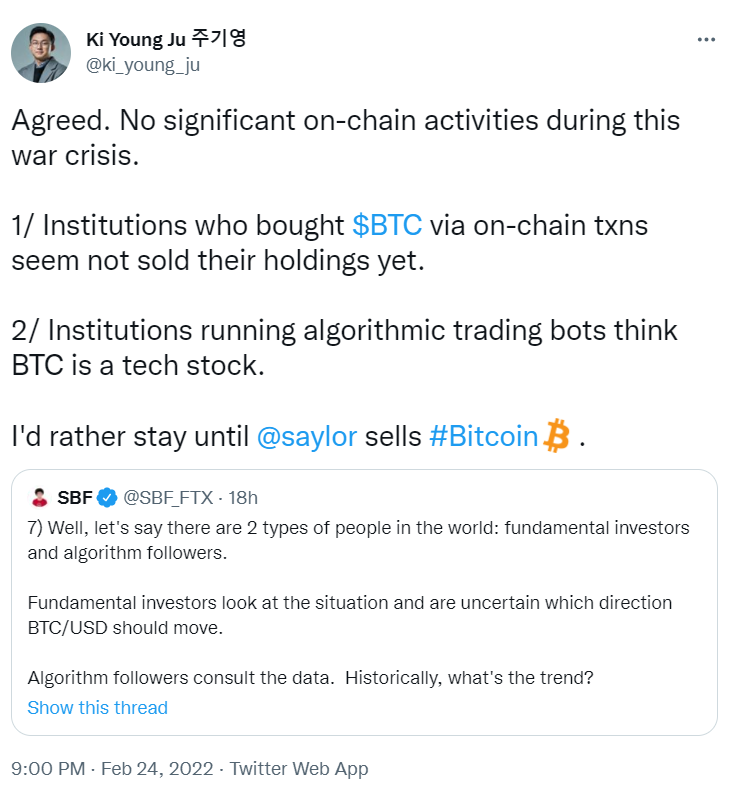The image size is (735, 801).
Task: Click the 'Algorithm followers consult the data' line
Action: point(310,677)
